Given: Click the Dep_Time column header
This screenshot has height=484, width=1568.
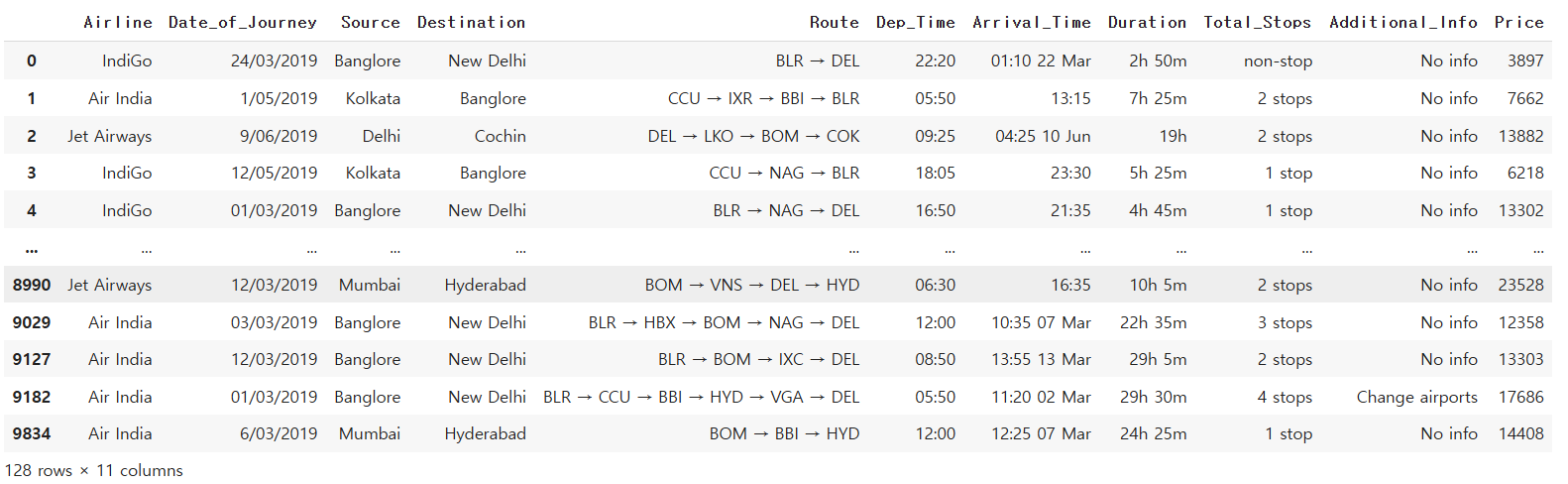Looking at the screenshot, I should (915, 22).
